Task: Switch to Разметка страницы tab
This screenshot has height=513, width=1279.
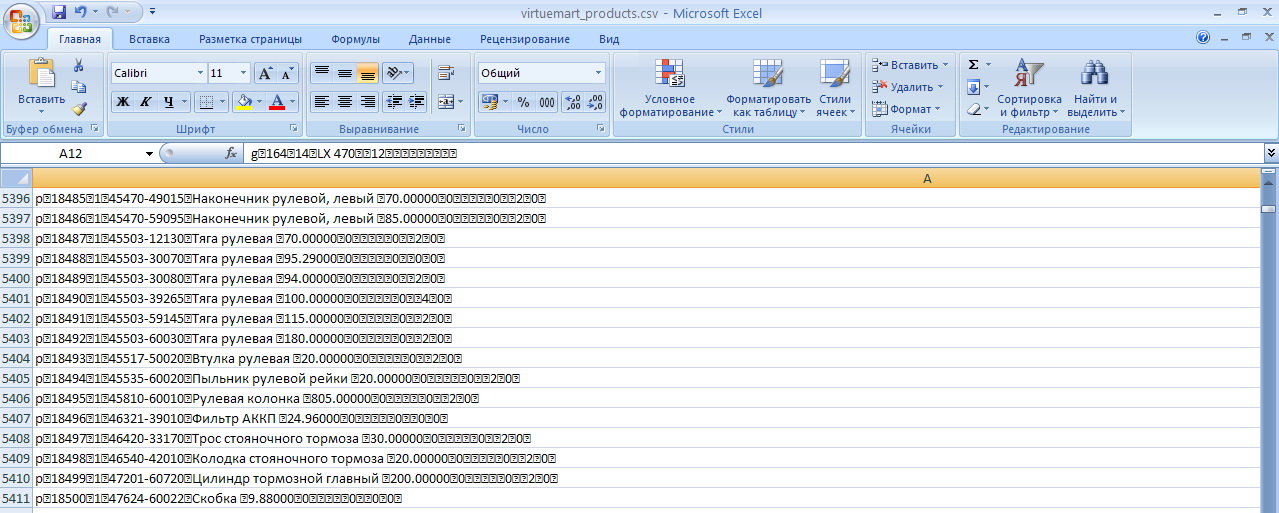Action: 250,39
